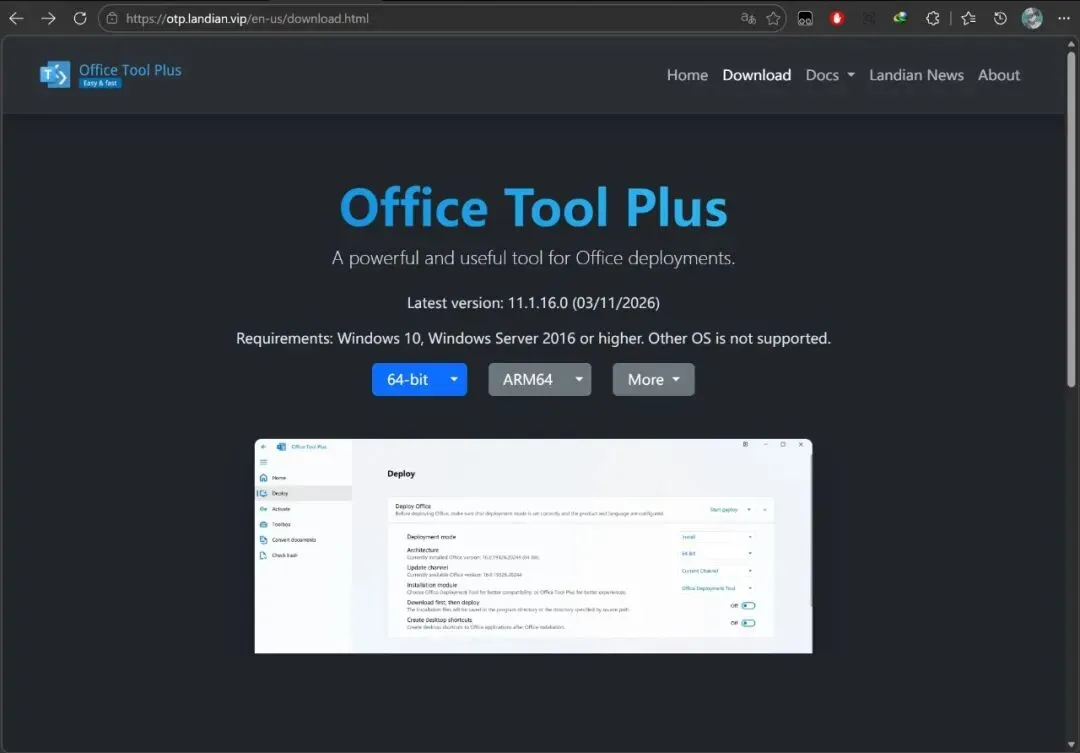Image resolution: width=1080 pixels, height=753 pixels.
Task: Open the More downloads dropdown
Action: 654,380
